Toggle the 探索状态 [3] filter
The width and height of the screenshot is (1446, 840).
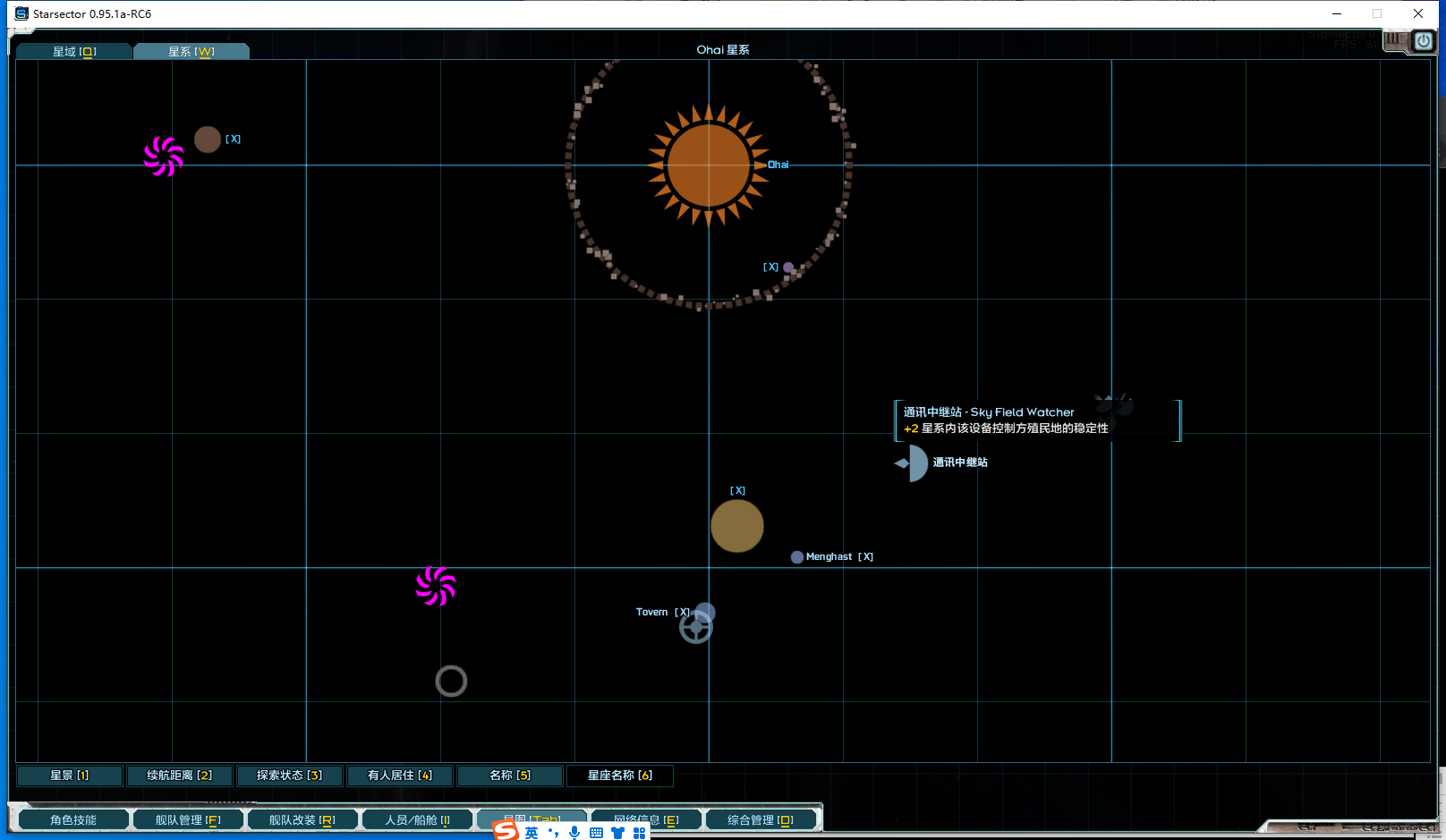click(289, 776)
